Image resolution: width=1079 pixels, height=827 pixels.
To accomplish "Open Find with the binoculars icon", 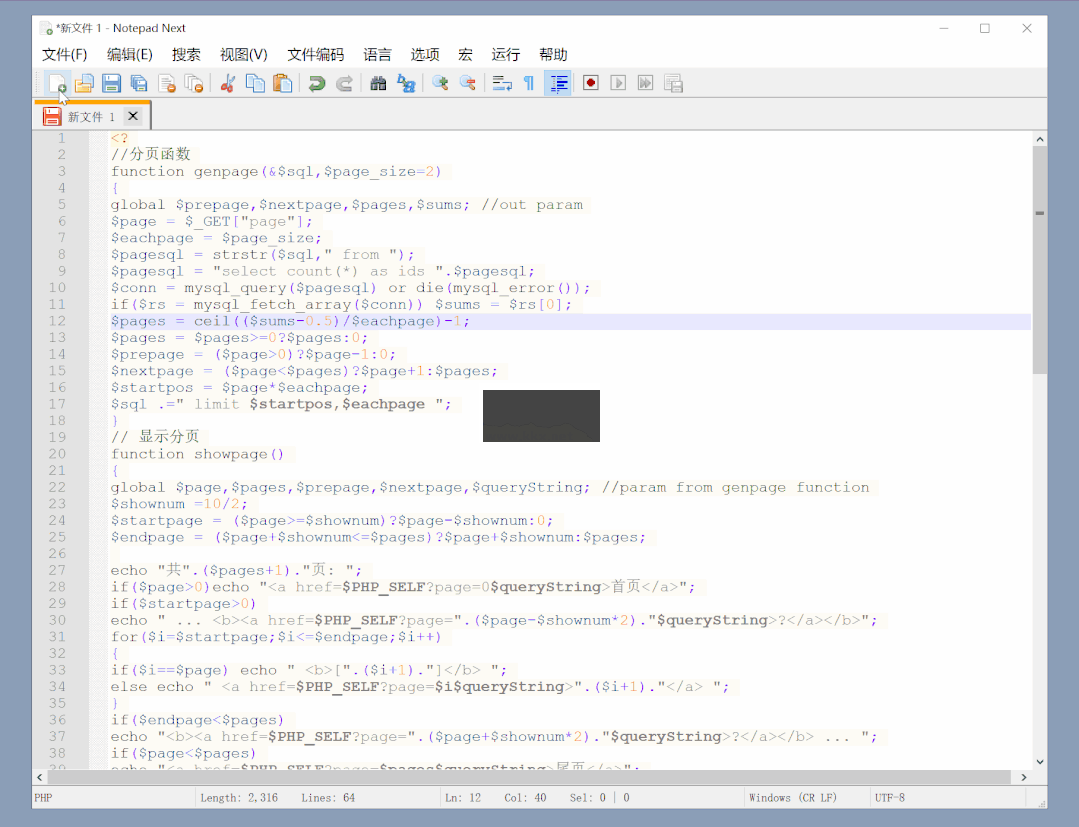I will (x=378, y=84).
